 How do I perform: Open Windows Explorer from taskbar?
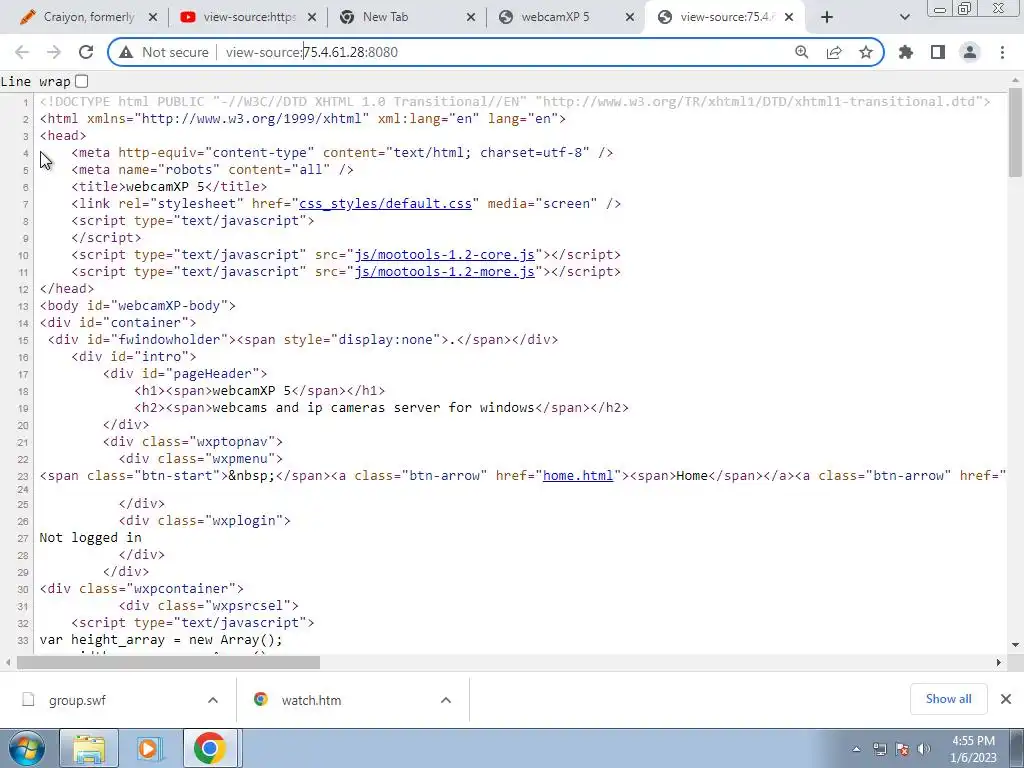(x=89, y=748)
